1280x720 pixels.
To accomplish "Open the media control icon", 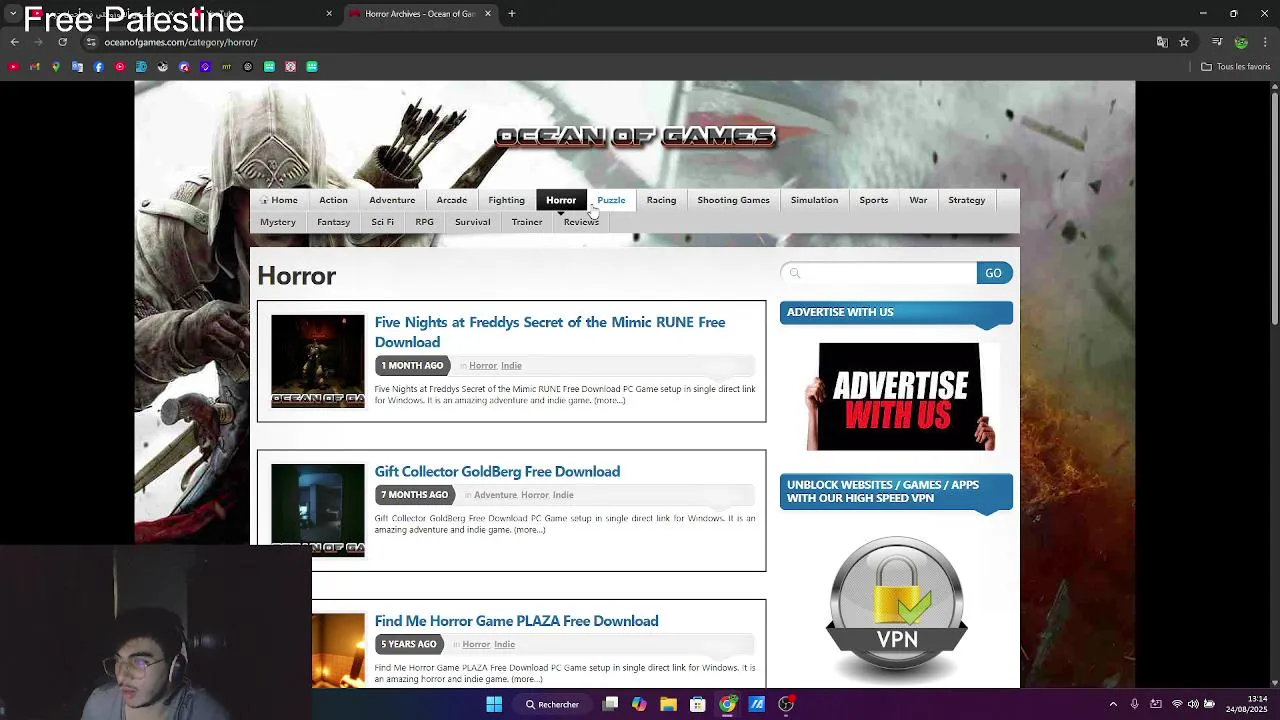I will 1217,42.
